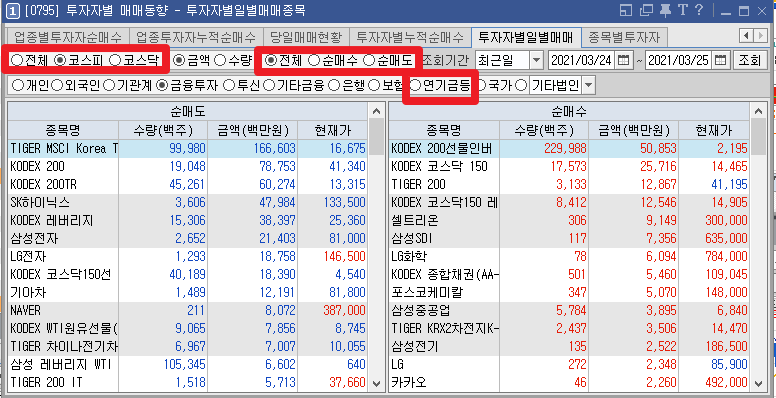Click the numbered 1 icon in title bar

[x=13, y=10]
